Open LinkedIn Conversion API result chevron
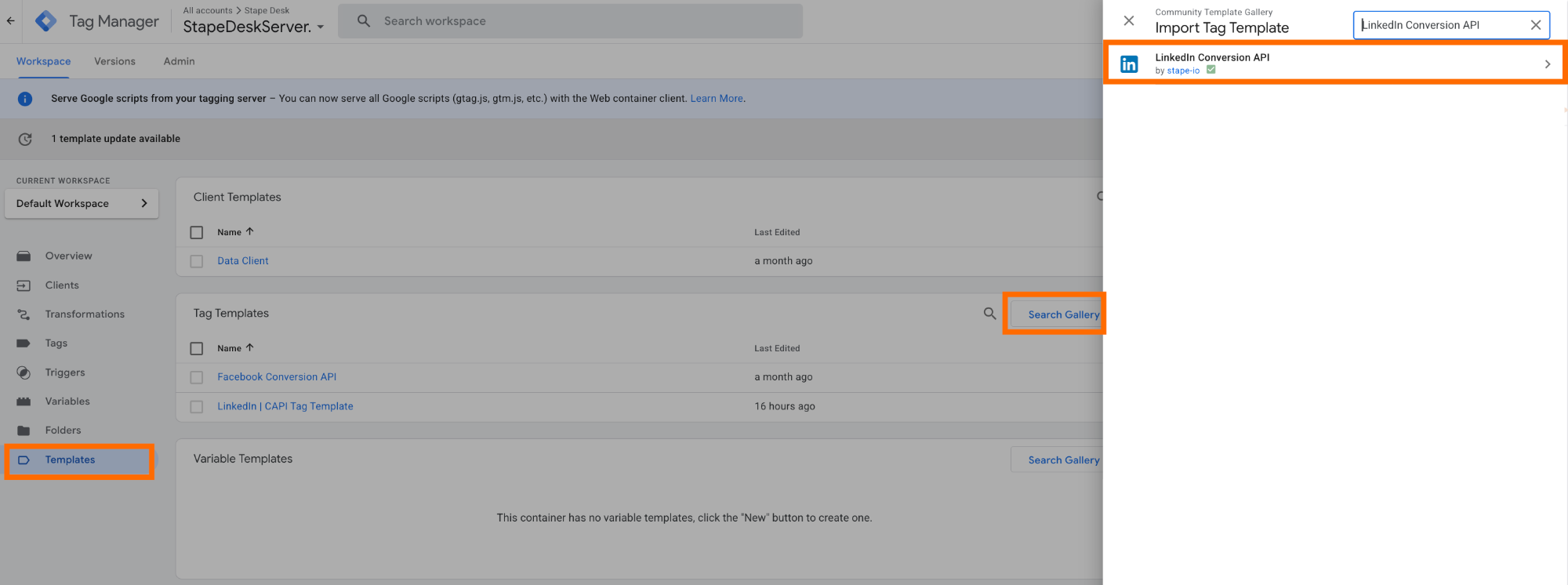1568x585 pixels. click(x=1547, y=64)
